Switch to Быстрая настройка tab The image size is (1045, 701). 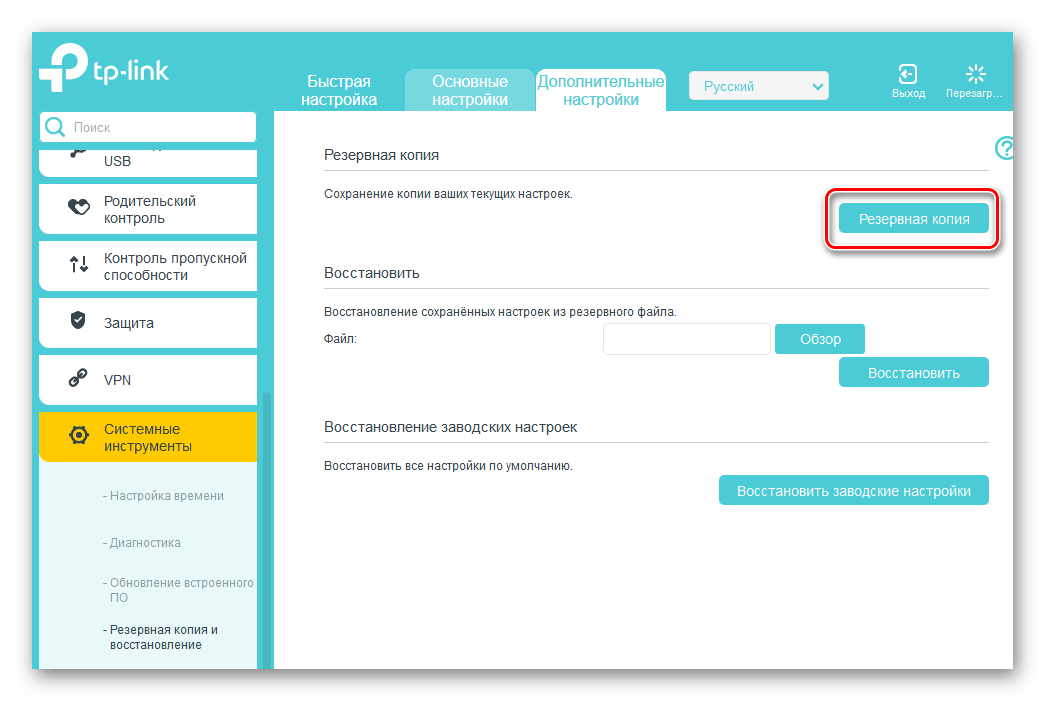(x=339, y=90)
